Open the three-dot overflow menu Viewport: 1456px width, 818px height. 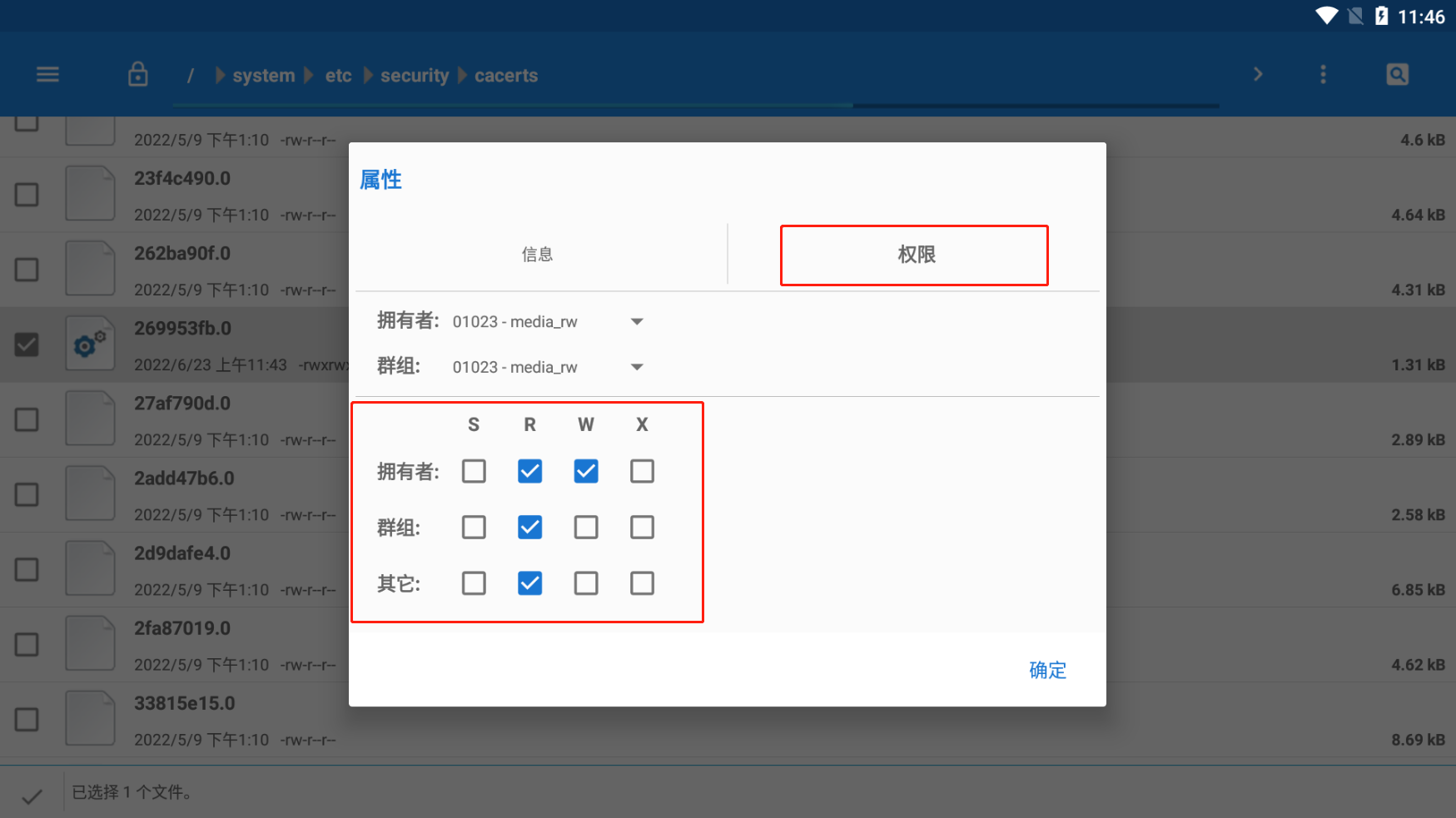pos(1323,75)
